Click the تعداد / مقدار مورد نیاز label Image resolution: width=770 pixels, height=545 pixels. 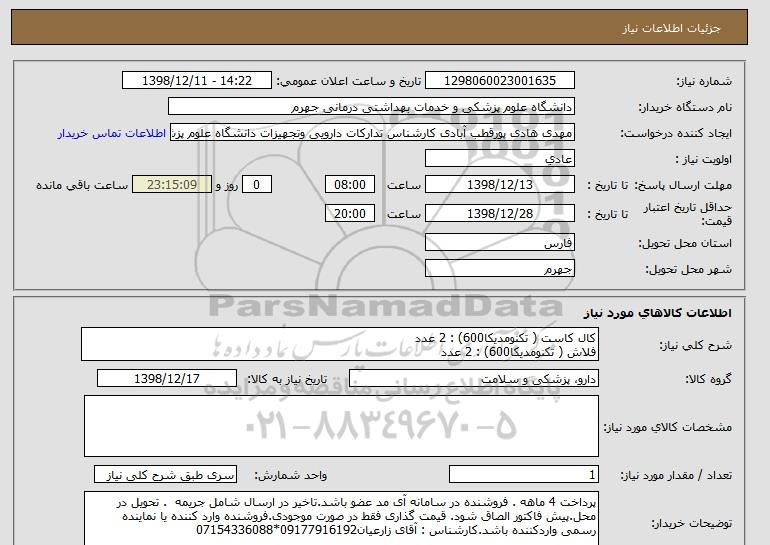[x=676, y=475]
